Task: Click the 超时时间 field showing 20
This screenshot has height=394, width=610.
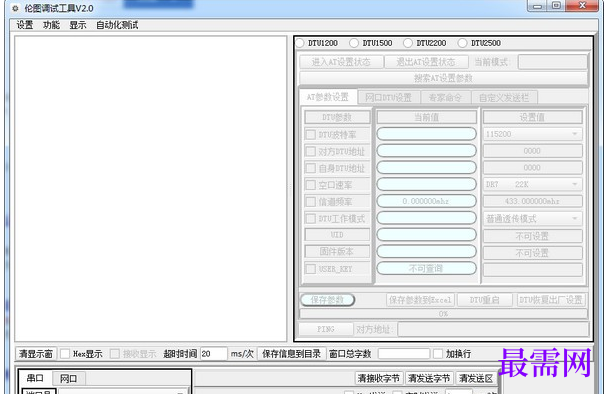Action: [x=214, y=354]
